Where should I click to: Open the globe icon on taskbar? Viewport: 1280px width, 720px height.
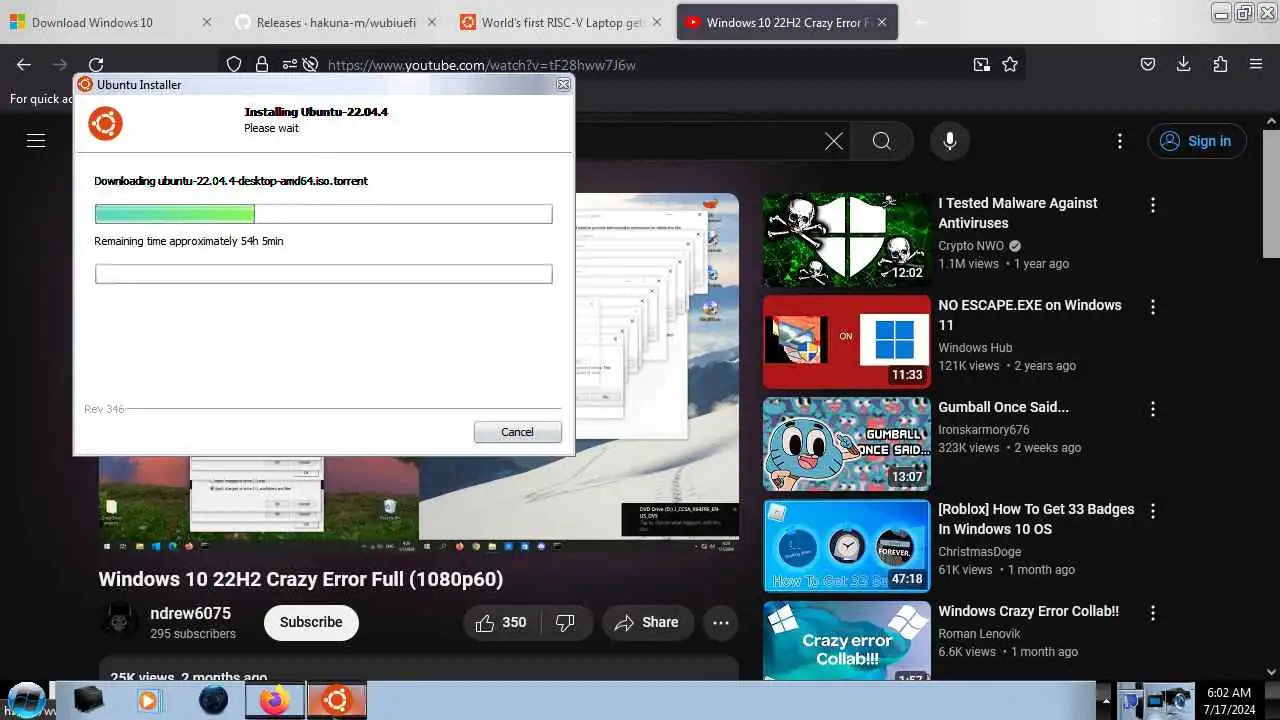pyautogui.click(x=213, y=700)
